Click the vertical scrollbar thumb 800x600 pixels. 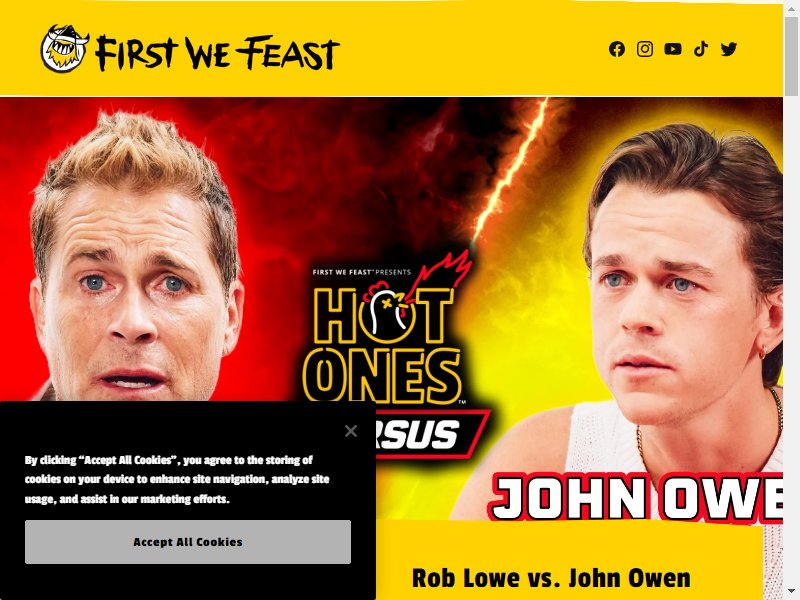(791, 56)
